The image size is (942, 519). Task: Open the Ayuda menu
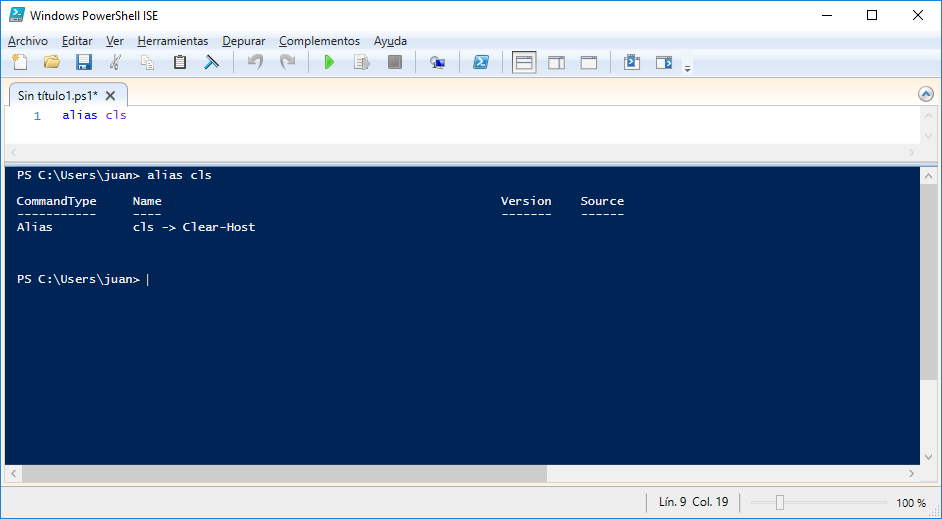coord(390,41)
